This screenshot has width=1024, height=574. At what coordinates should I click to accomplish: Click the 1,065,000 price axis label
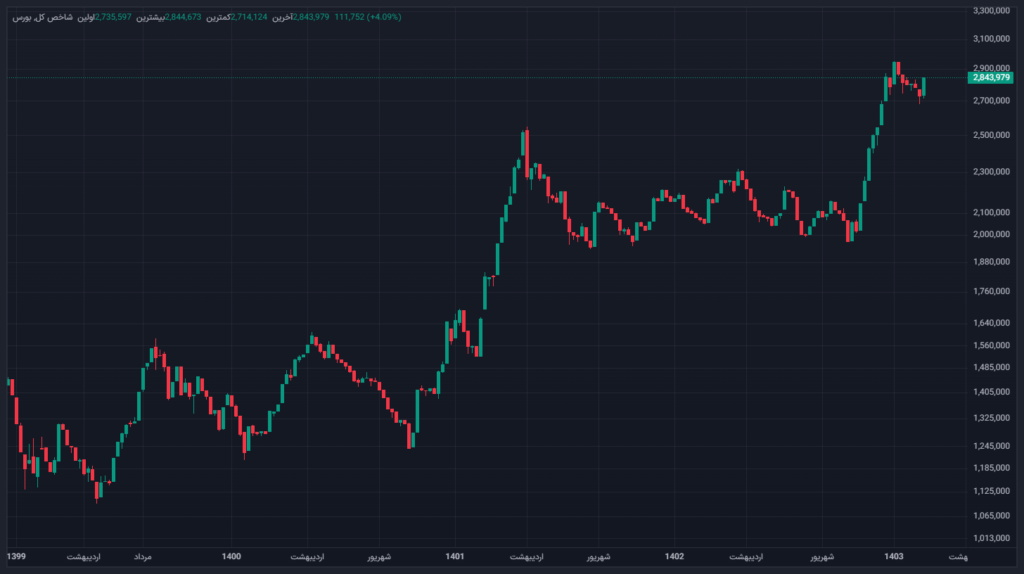[991, 516]
